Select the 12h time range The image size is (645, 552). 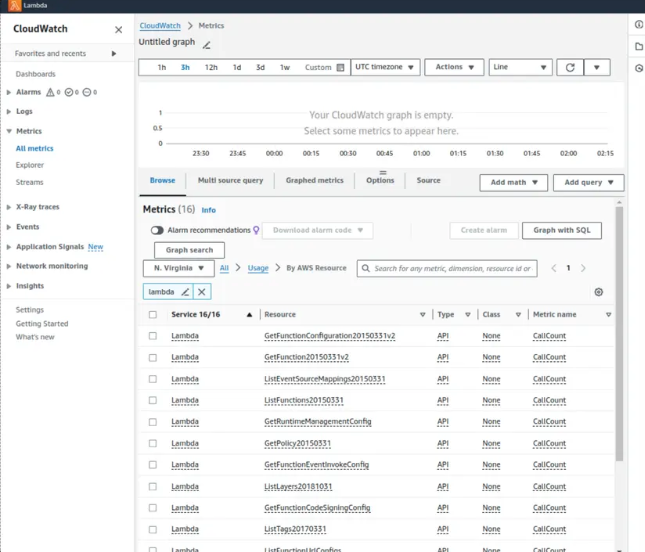211,67
